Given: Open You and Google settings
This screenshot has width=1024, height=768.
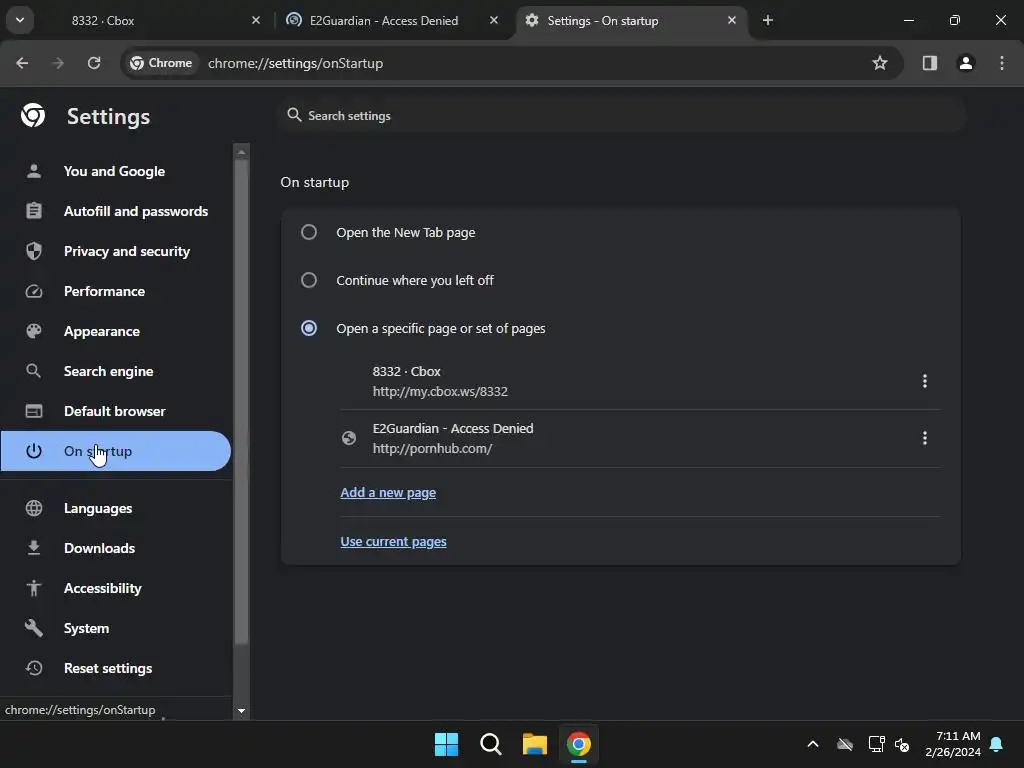Looking at the screenshot, I should [116, 171].
